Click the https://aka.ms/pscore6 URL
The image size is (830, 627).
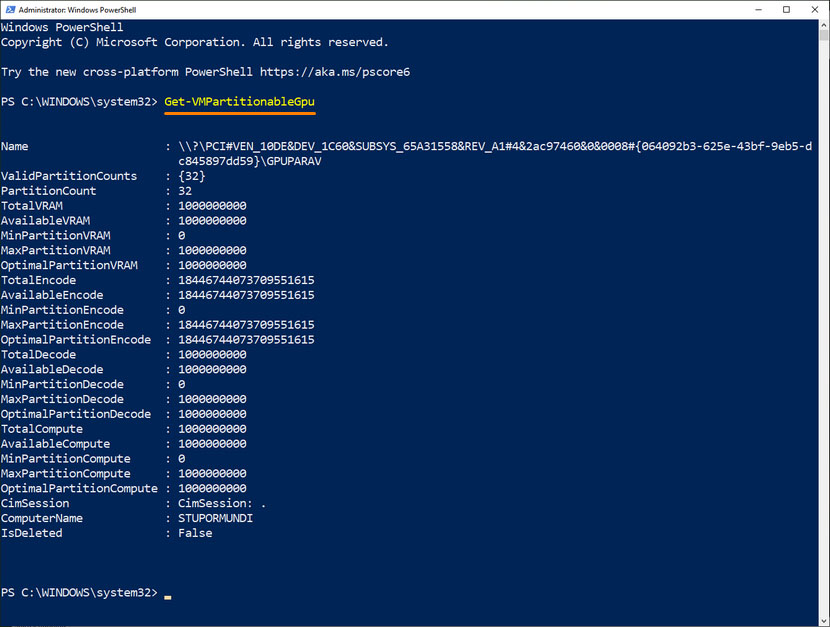[x=335, y=72]
